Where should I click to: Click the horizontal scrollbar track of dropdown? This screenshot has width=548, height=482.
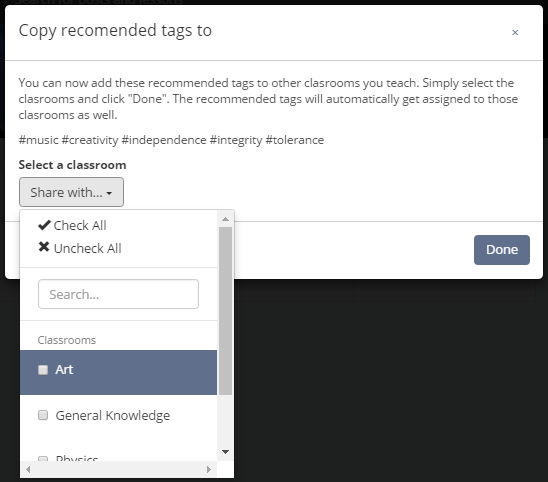coord(118,469)
